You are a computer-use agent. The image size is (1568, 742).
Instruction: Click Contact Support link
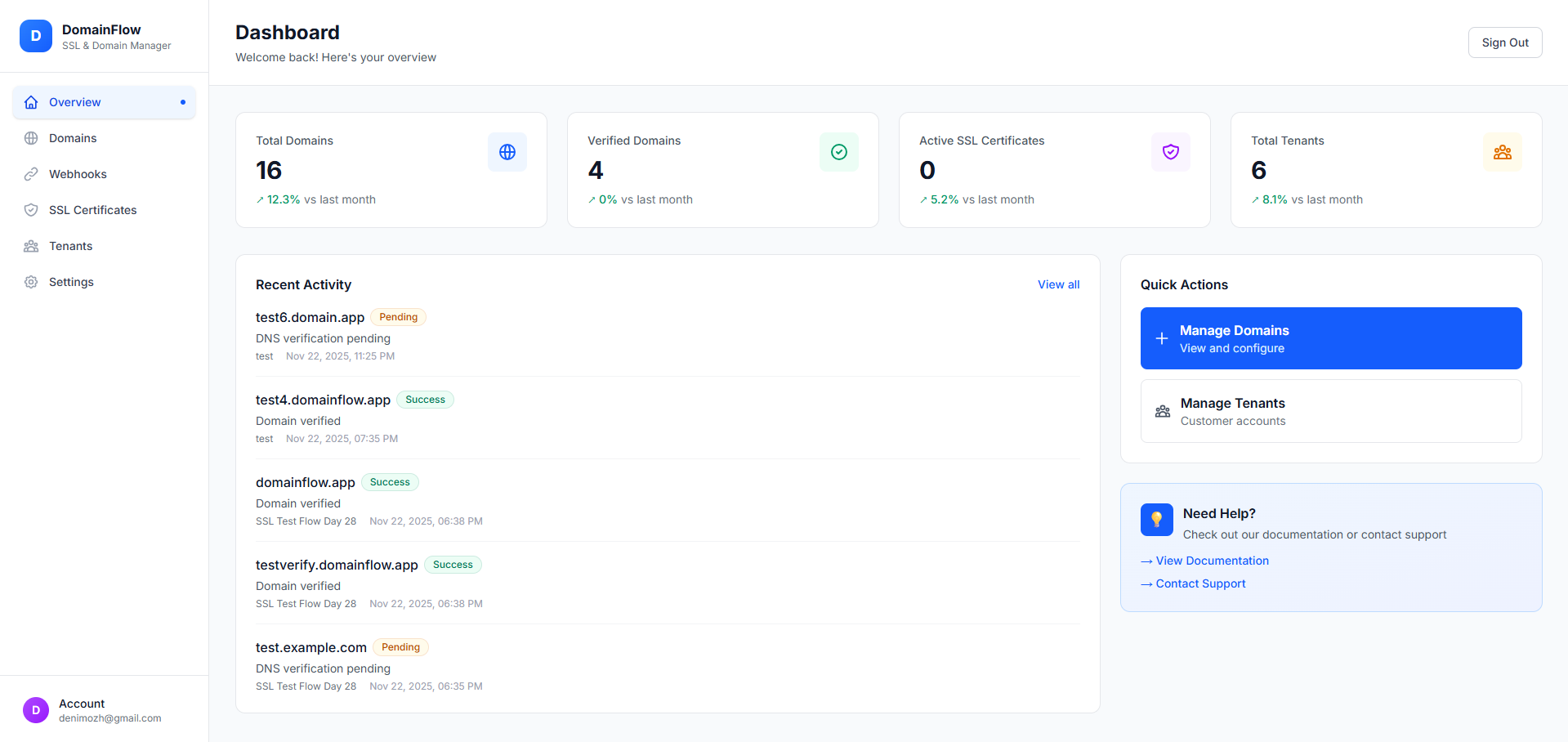pos(1200,583)
